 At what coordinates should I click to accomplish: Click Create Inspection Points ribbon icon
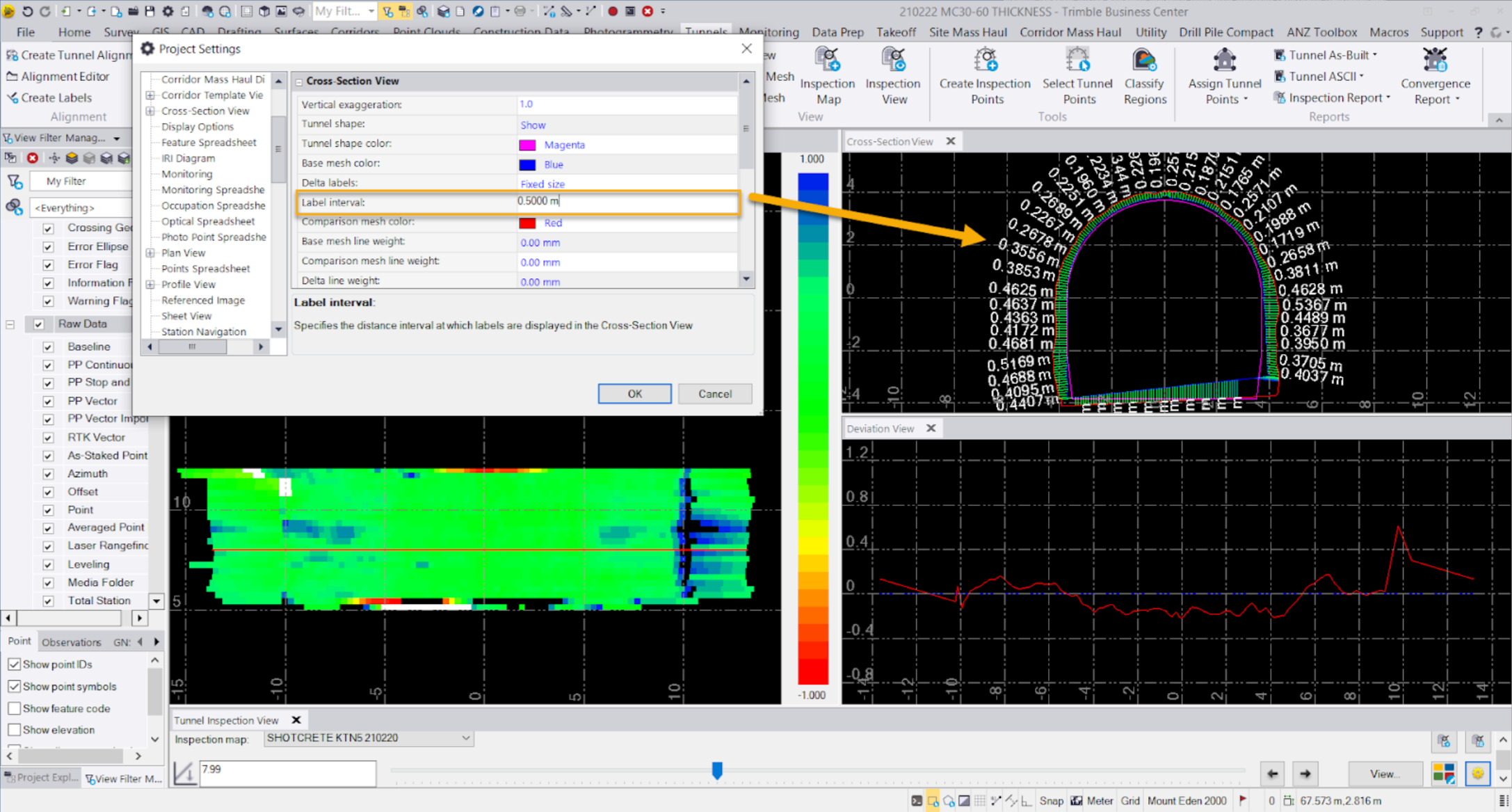click(x=985, y=77)
